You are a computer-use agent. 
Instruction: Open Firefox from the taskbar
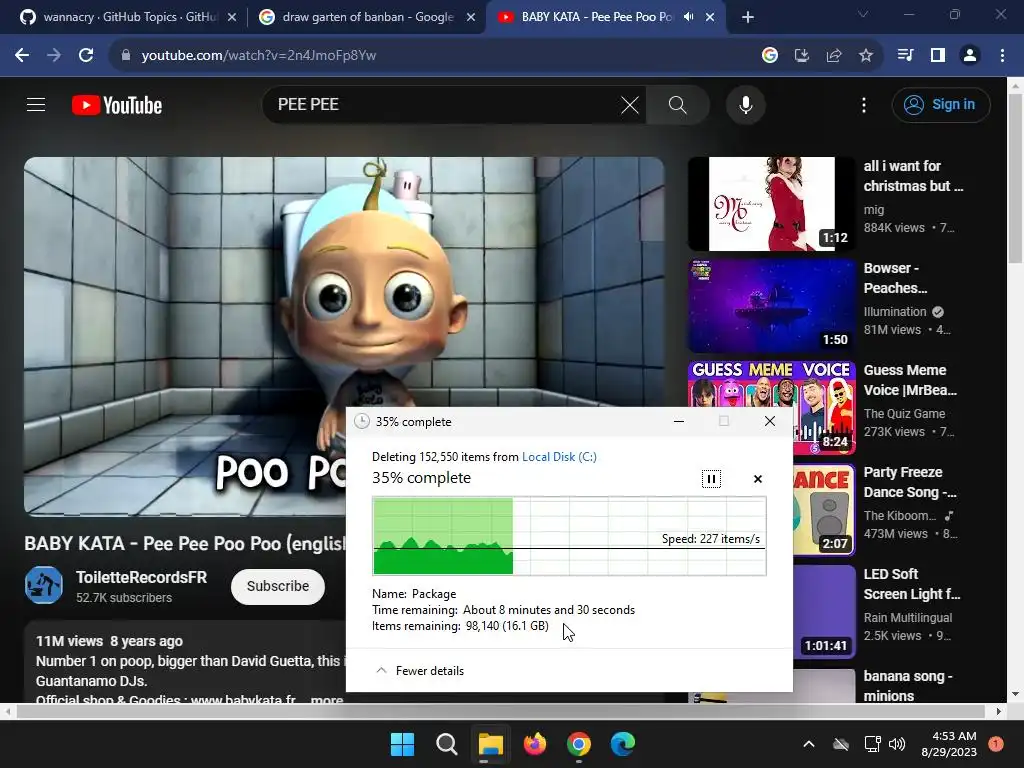[535, 744]
